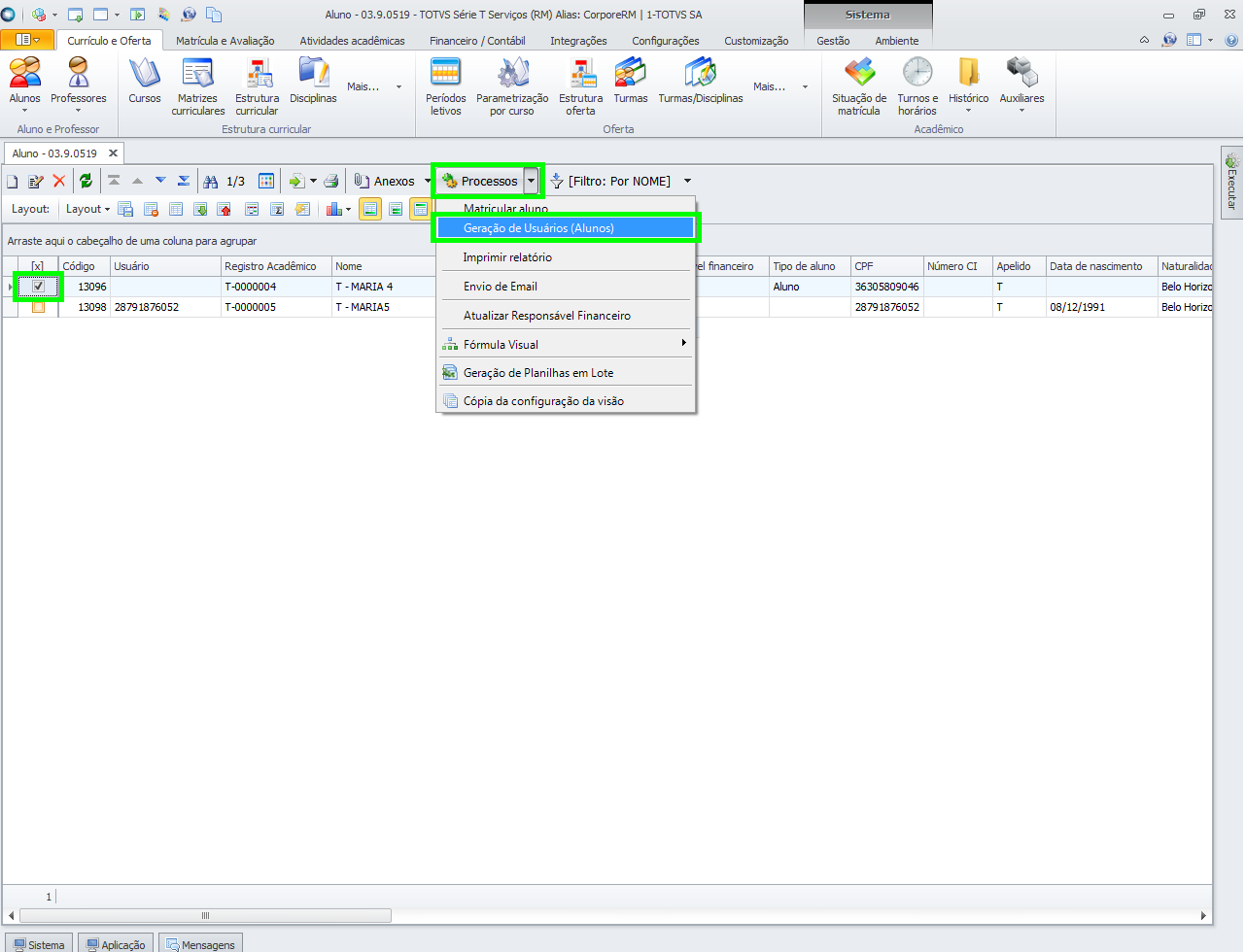
Task: Open the Executar side panel
Action: coord(1231,182)
